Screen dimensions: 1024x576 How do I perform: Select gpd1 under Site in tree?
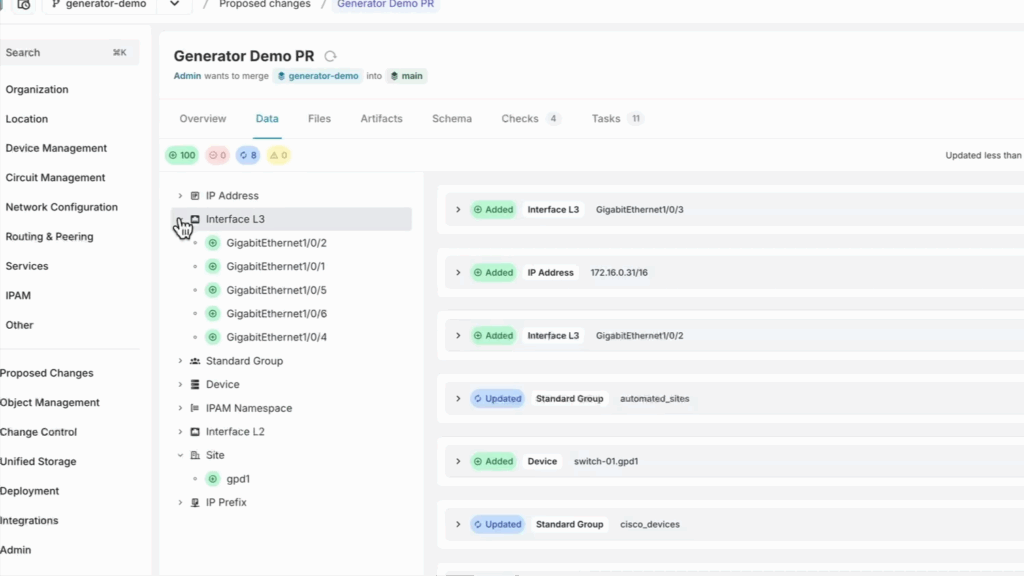tap(238, 479)
